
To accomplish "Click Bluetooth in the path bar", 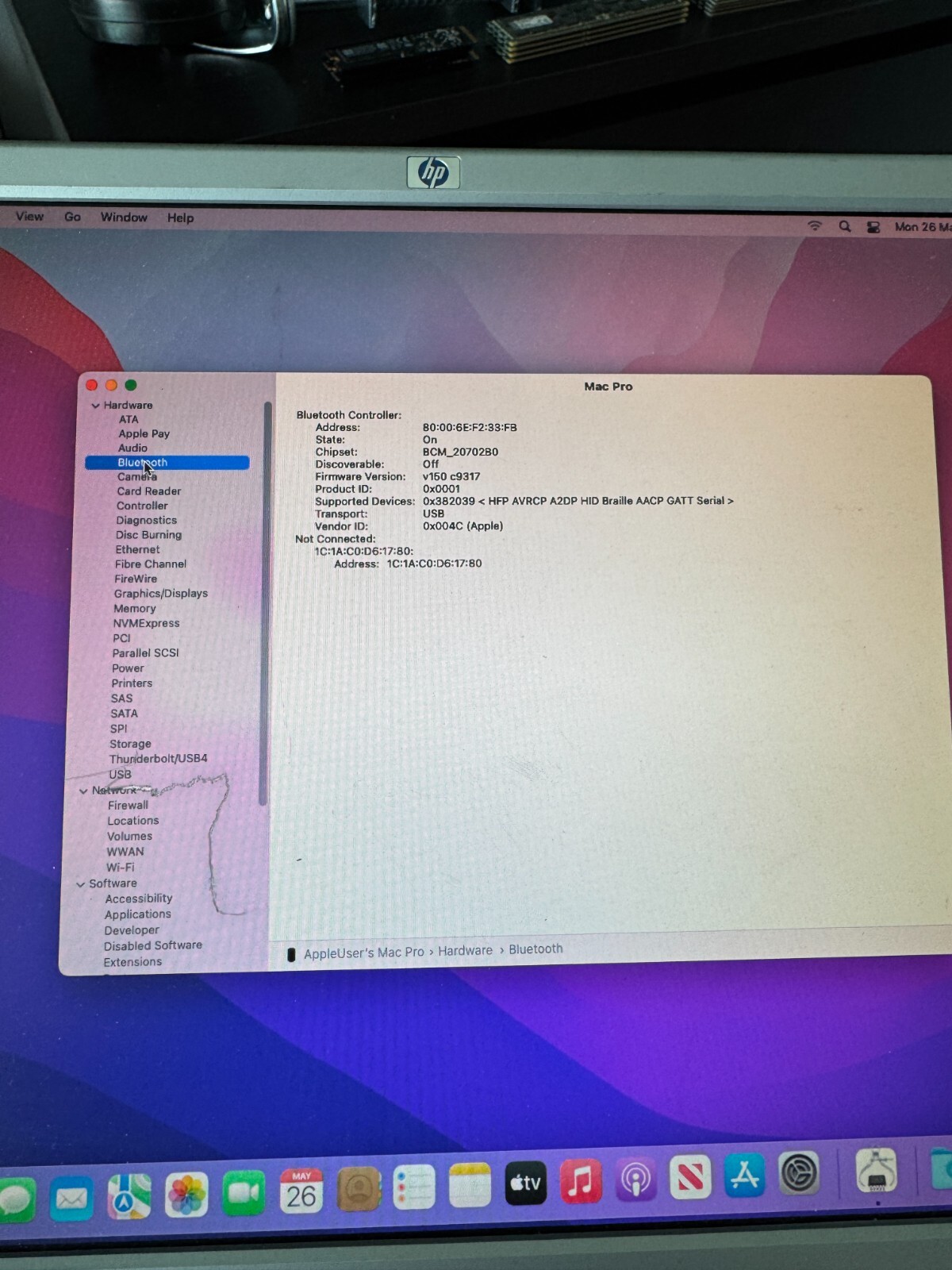I will click(535, 949).
